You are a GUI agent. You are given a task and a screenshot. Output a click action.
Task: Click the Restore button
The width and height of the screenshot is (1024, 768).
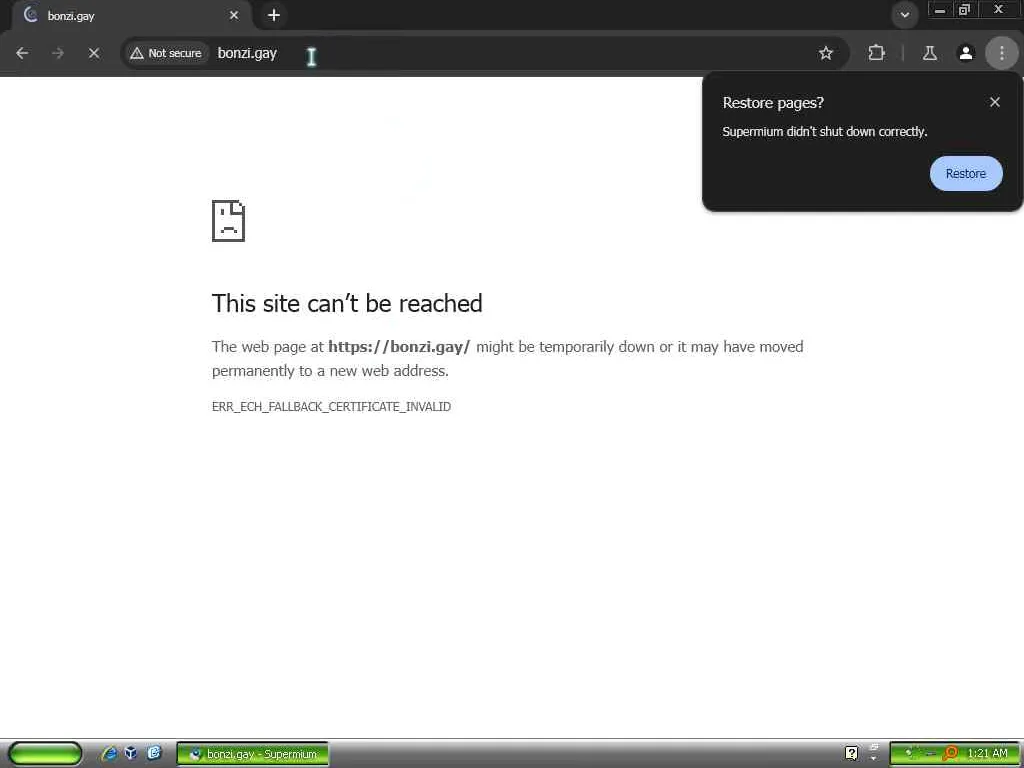click(965, 174)
